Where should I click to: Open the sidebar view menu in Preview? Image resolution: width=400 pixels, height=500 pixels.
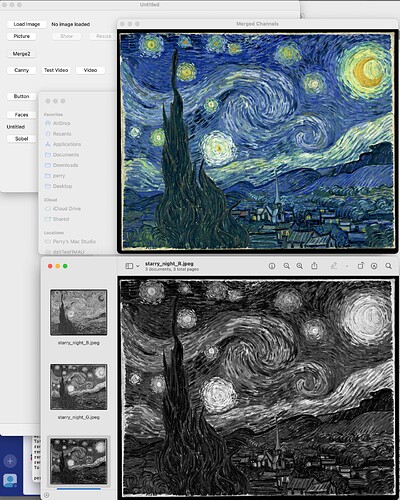click(x=129, y=266)
